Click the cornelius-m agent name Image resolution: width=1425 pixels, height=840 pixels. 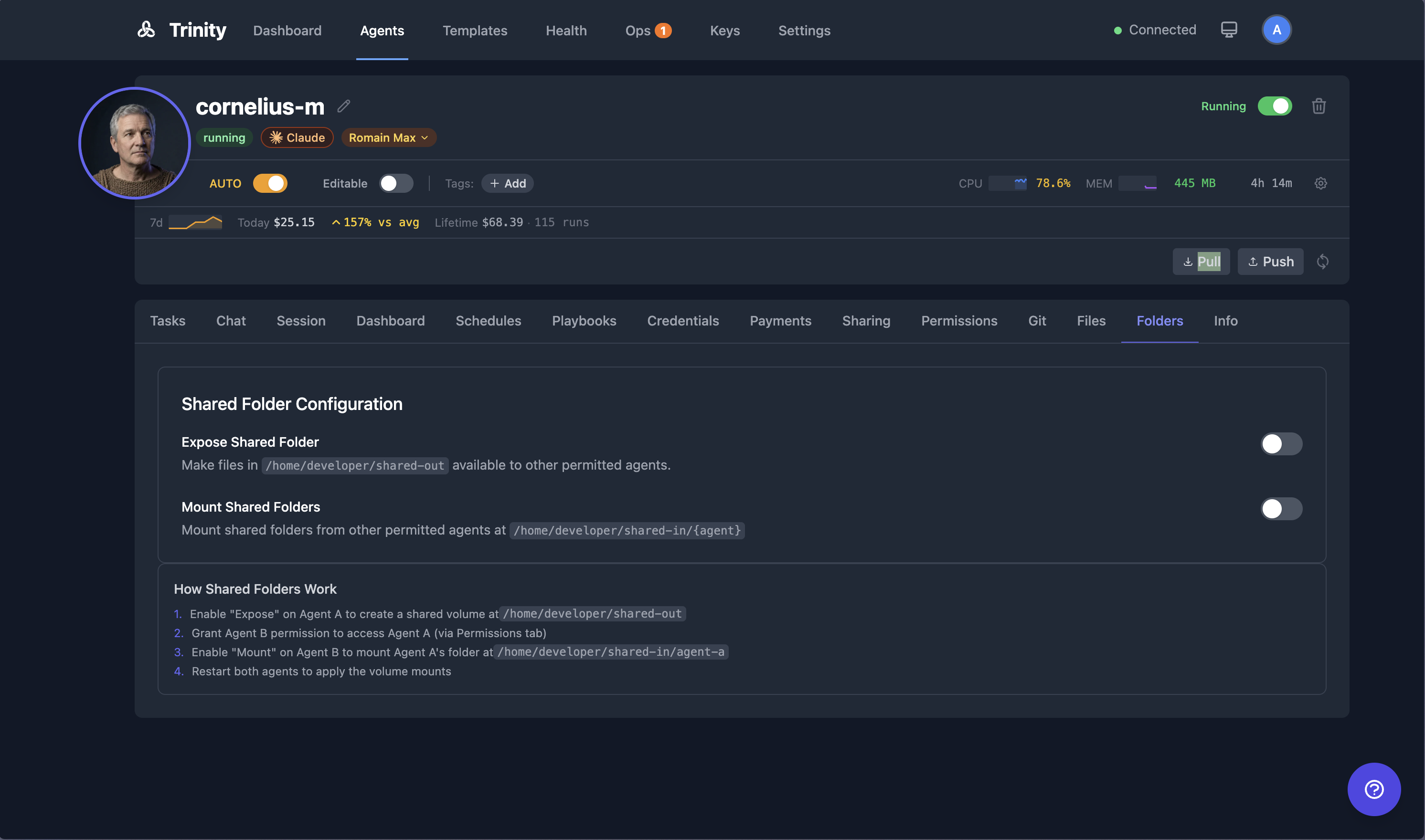[x=260, y=106]
